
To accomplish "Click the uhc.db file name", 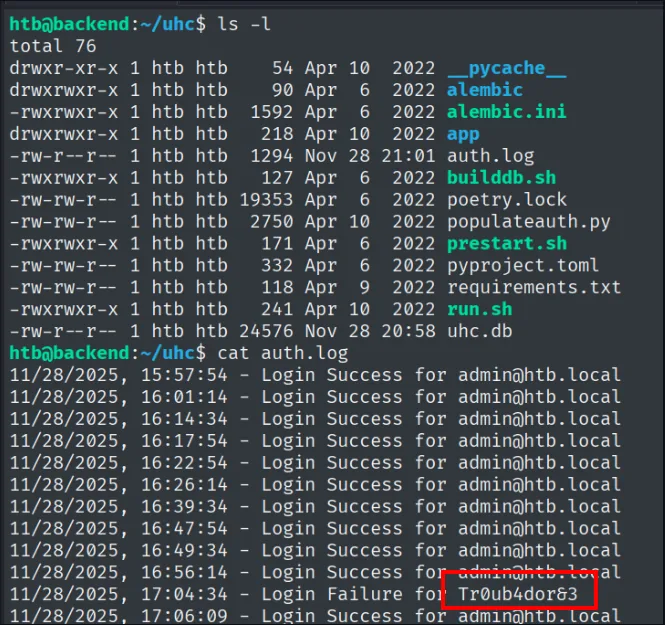I will [480, 331].
